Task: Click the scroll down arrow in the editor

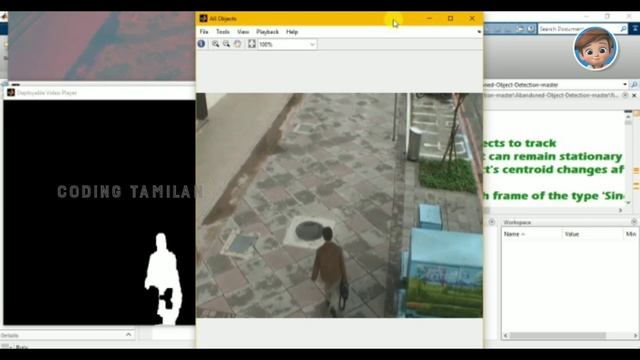Action: point(628,202)
